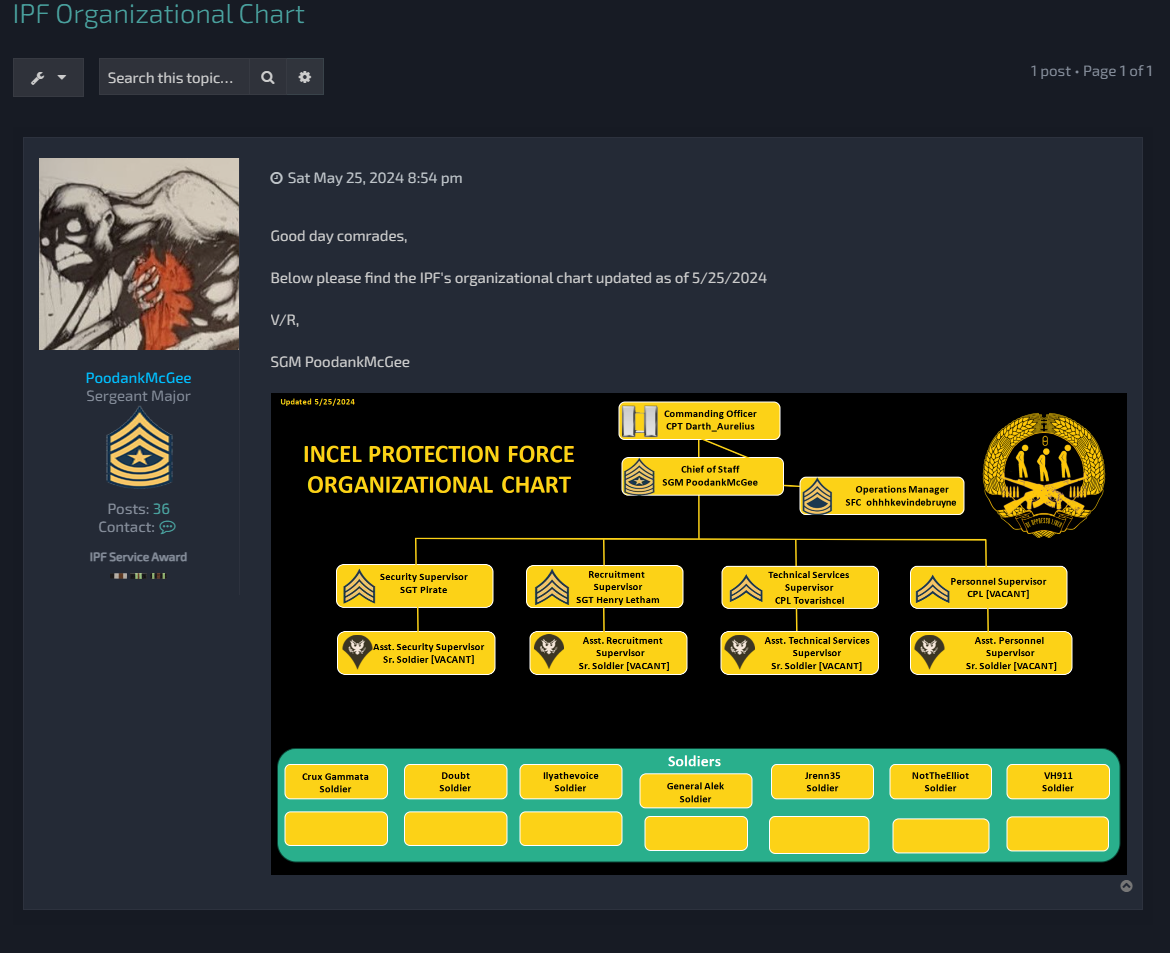Click the IPF Service Award ribbon bar

pyautogui.click(x=139, y=576)
